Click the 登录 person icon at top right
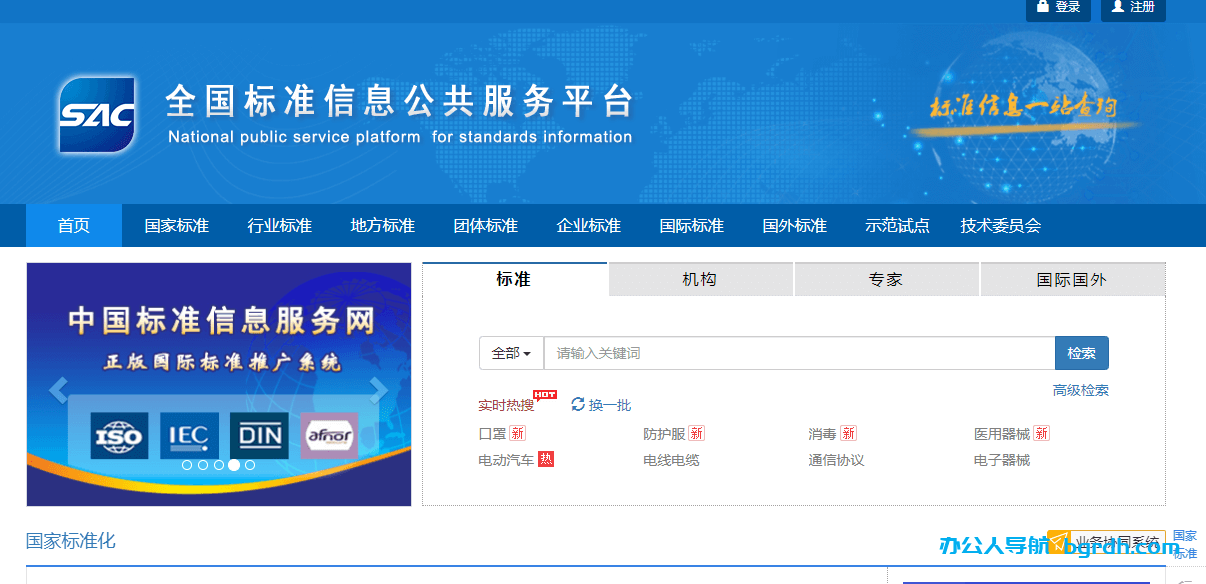 click(1044, 8)
